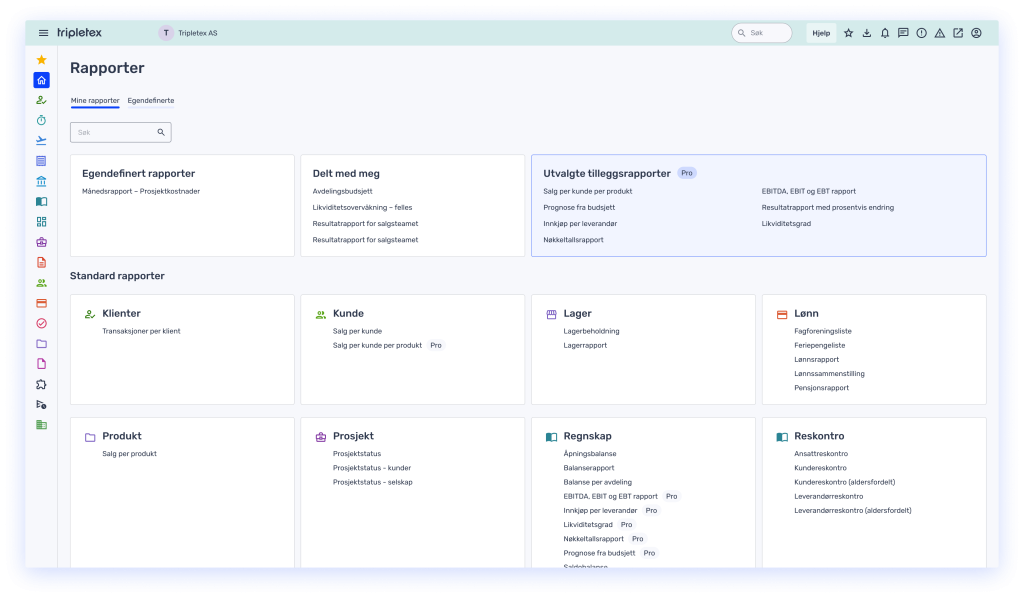Click the warning triangle icon in header
This screenshot has width=1024, height=598.
tap(939, 33)
